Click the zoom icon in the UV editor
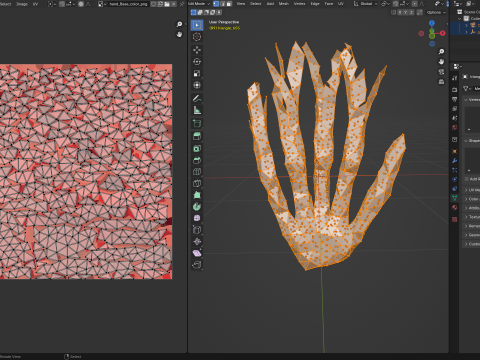 [x=179, y=24]
